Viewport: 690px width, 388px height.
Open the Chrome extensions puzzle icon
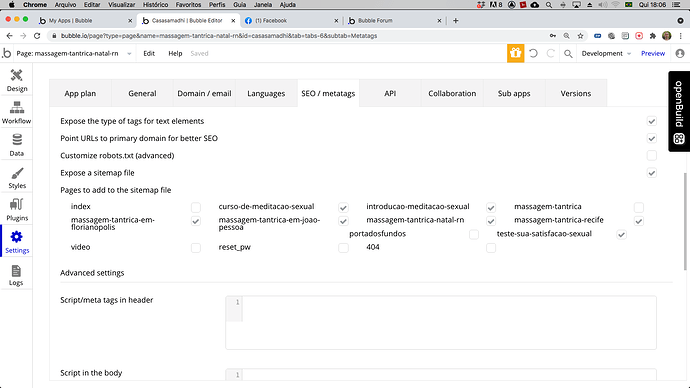coord(653,36)
